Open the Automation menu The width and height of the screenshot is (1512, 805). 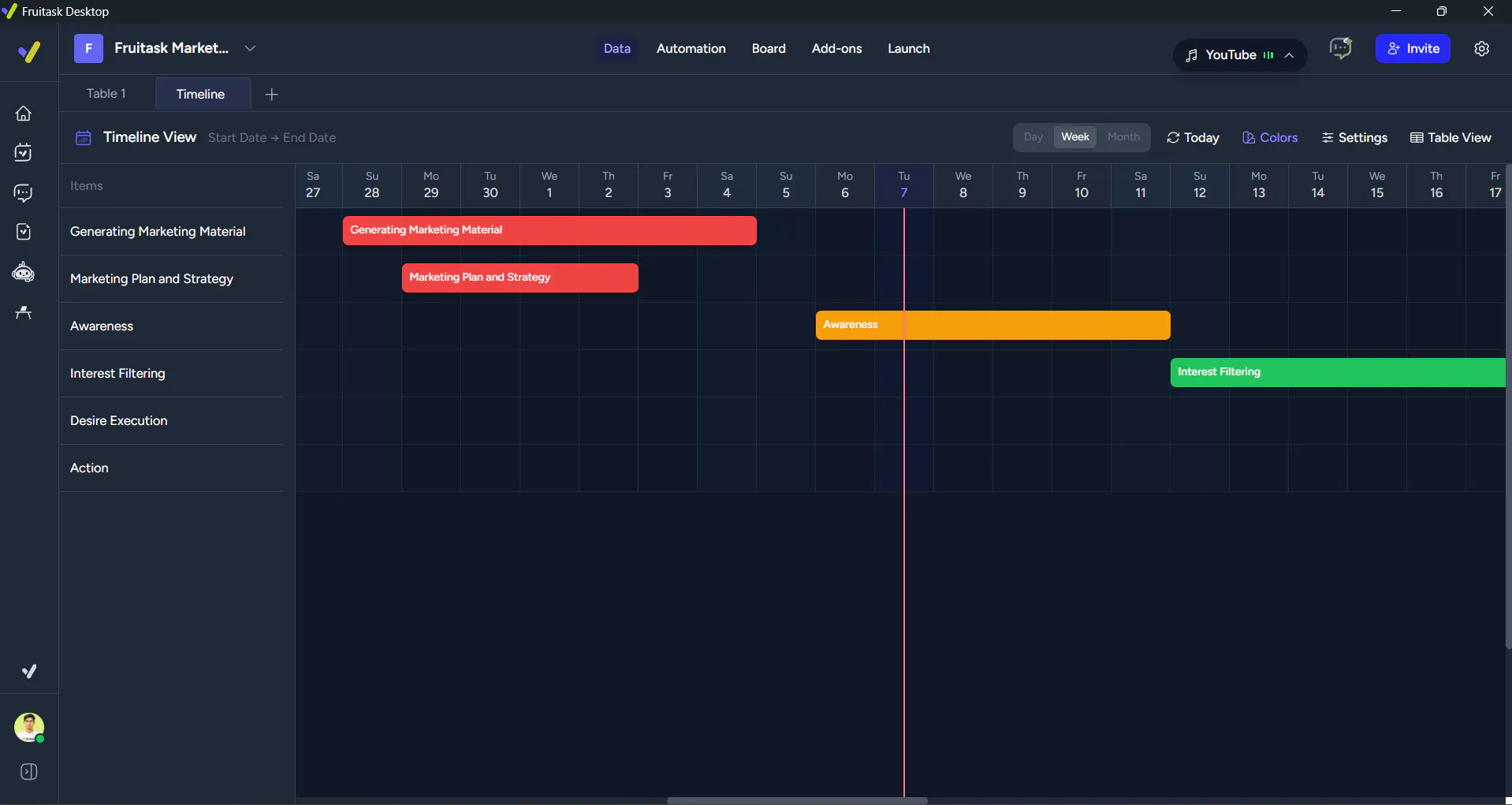pos(691,49)
